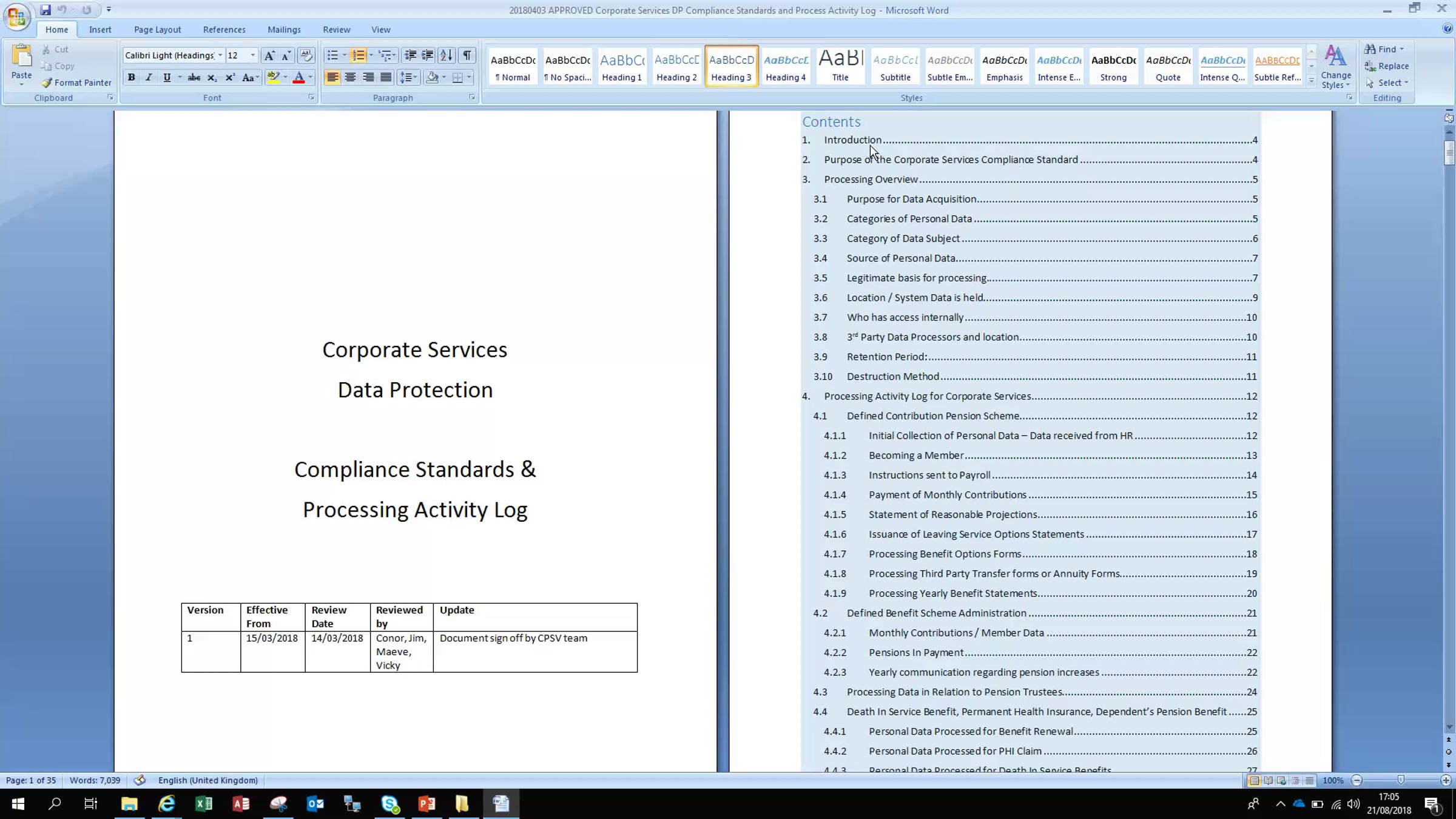Click the Clear Formatting icon

click(306, 55)
